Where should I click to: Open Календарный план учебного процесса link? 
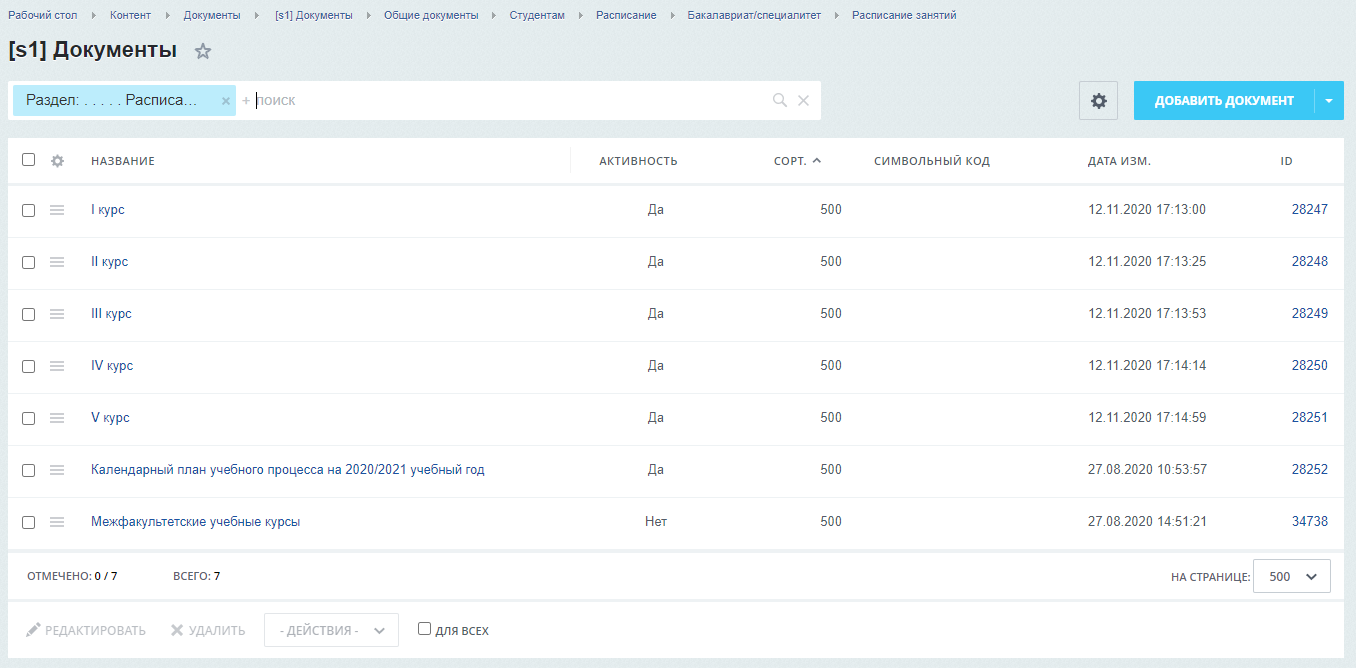[x=287, y=470]
